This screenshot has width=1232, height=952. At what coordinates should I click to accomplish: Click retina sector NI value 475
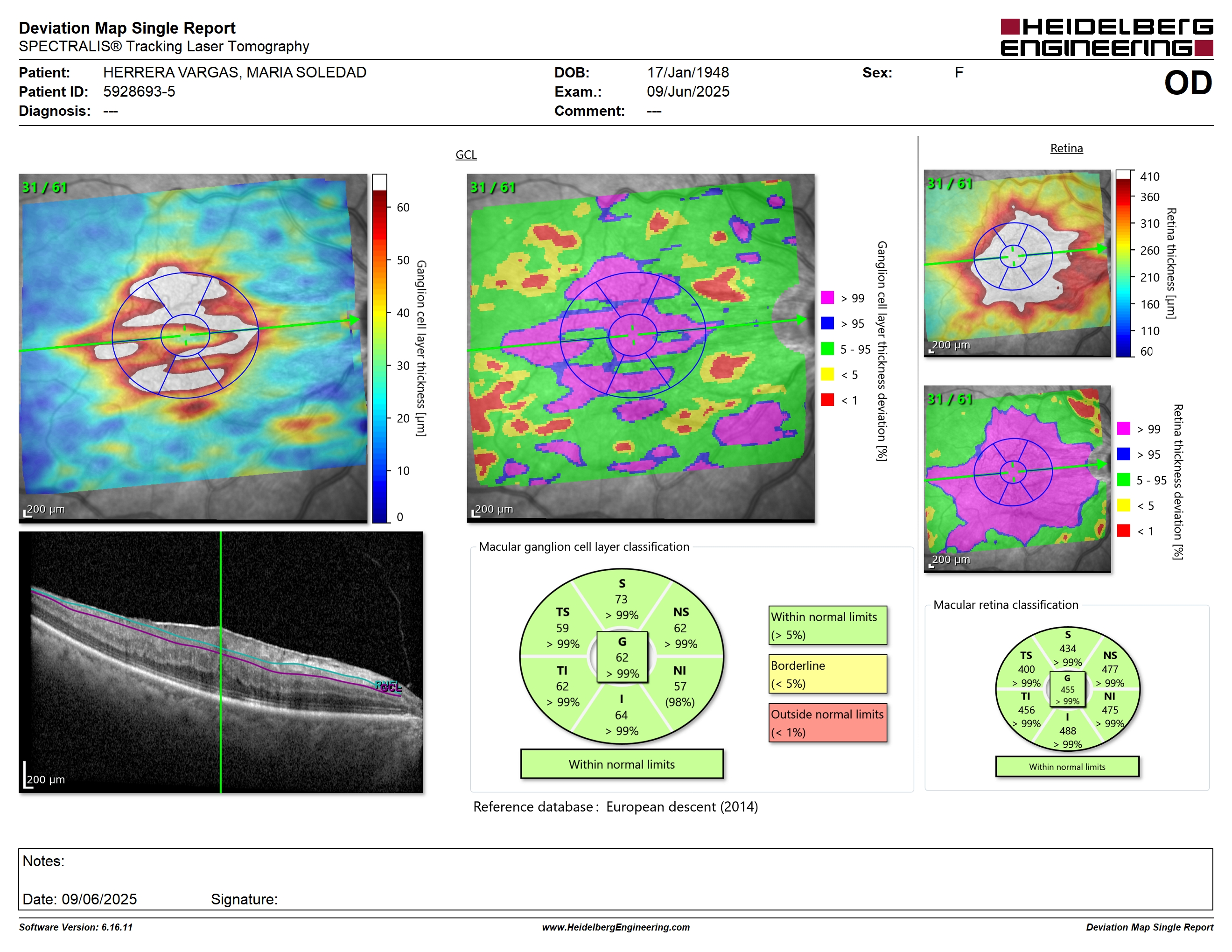click(x=1110, y=710)
